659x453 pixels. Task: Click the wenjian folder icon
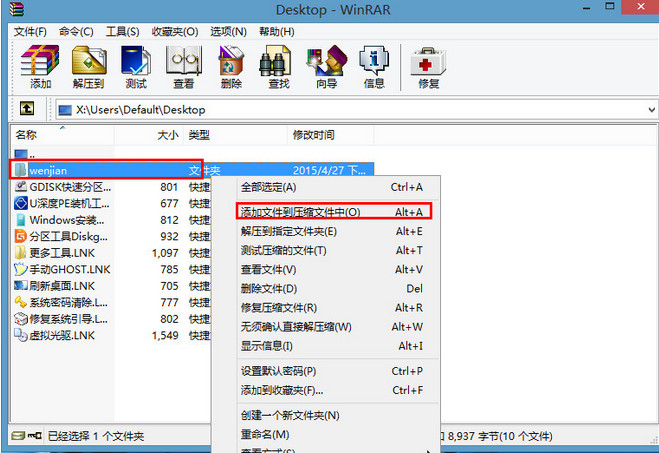click(x=20, y=170)
